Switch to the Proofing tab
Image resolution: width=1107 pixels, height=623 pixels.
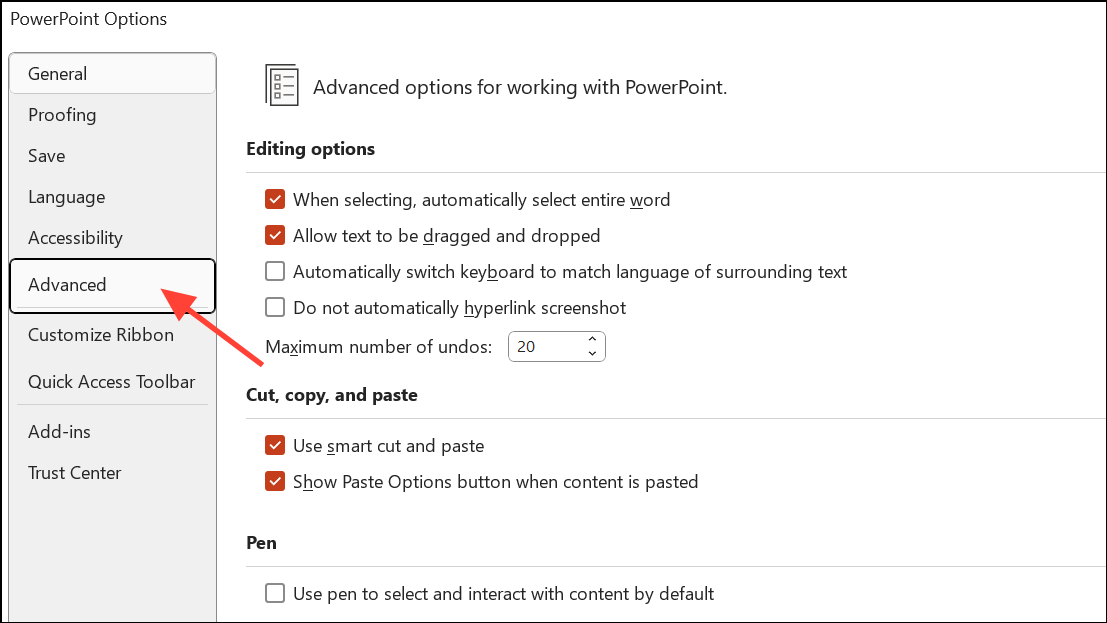pyautogui.click(x=62, y=115)
